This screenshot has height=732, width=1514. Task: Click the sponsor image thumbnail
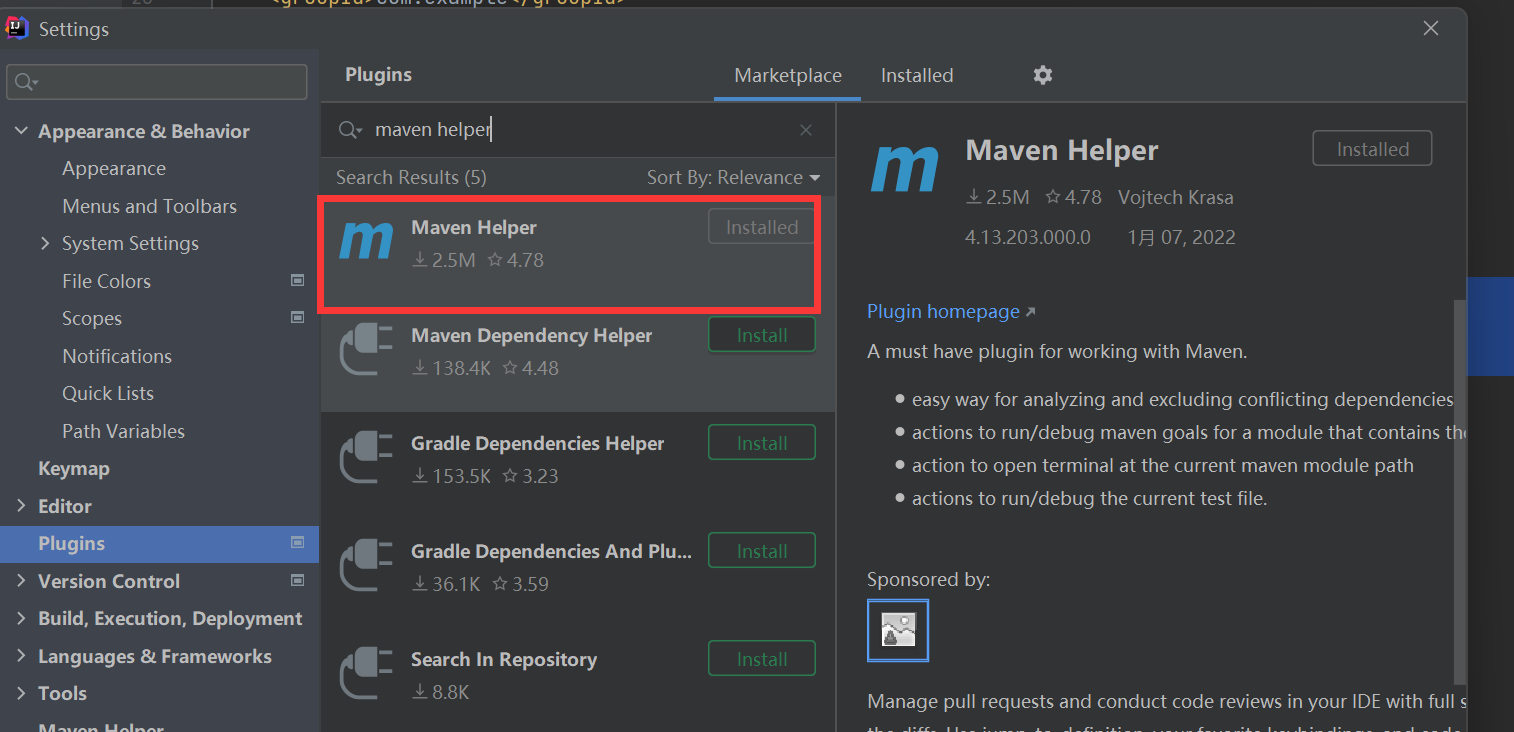tap(898, 631)
